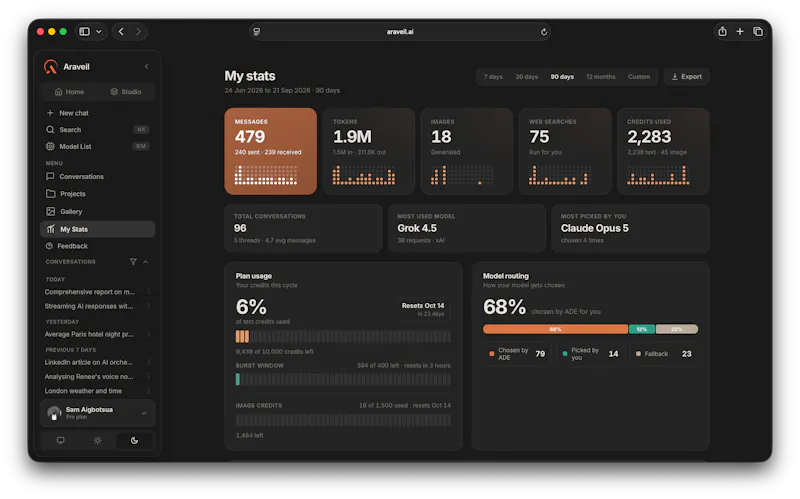Open the browser sidebar dropdown arrow

click(x=99, y=32)
